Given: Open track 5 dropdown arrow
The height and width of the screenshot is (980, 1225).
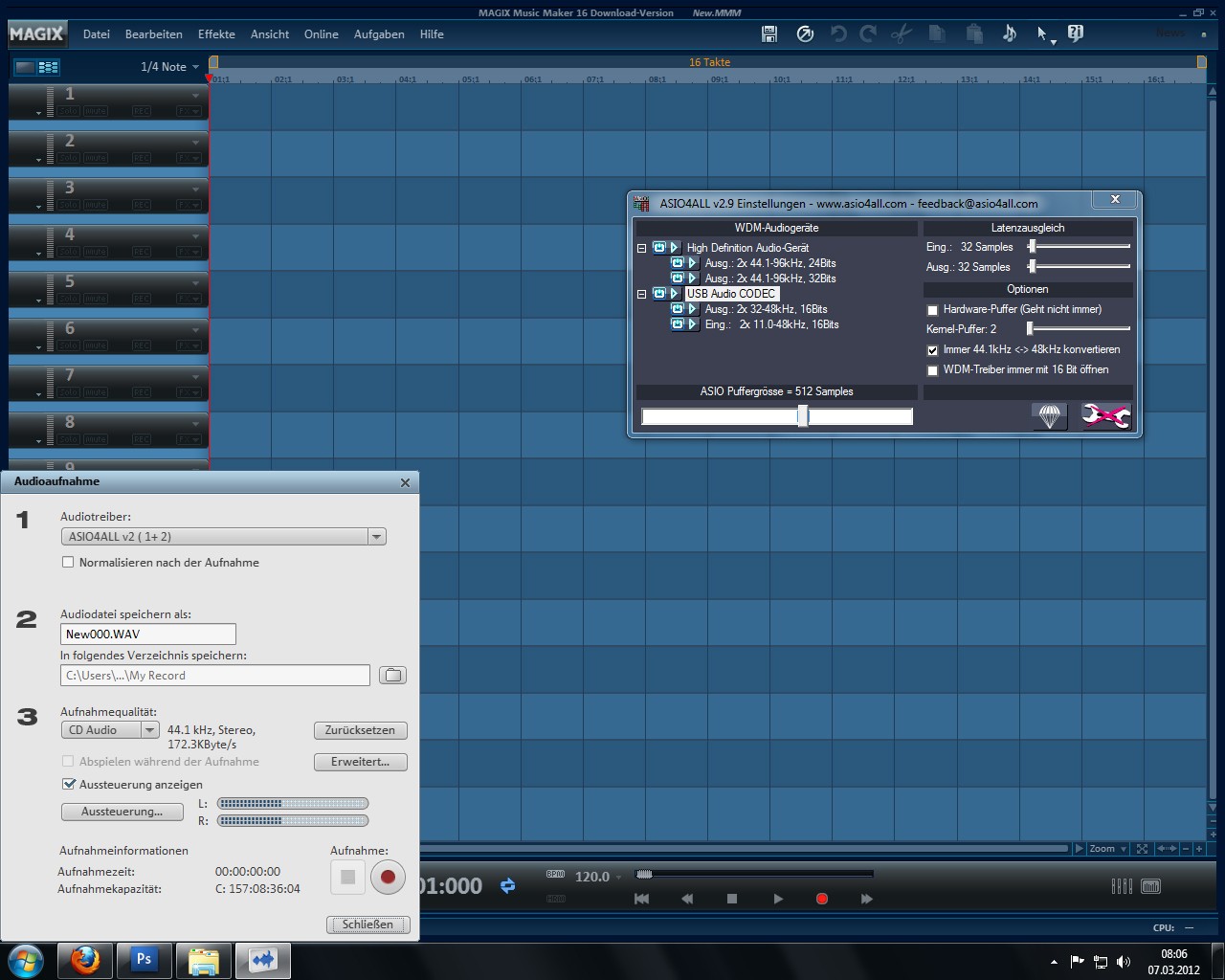Looking at the screenshot, I should tap(195, 282).
